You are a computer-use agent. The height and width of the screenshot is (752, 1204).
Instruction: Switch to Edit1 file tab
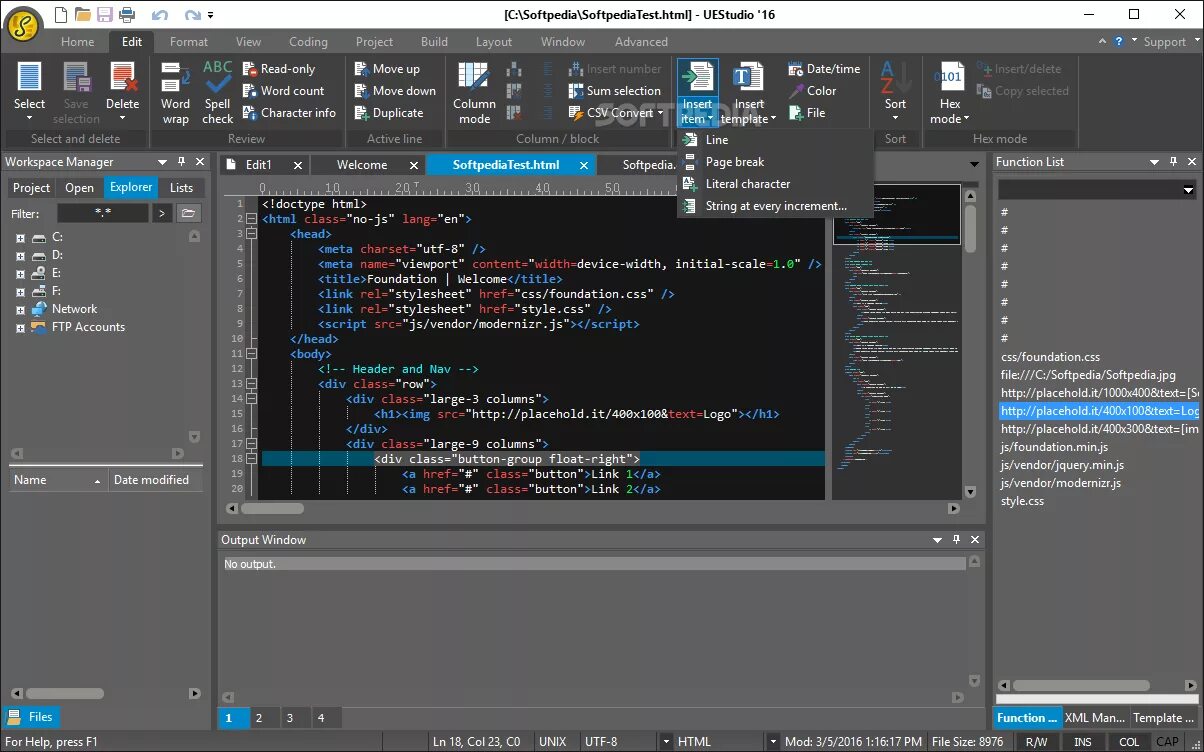[258, 165]
